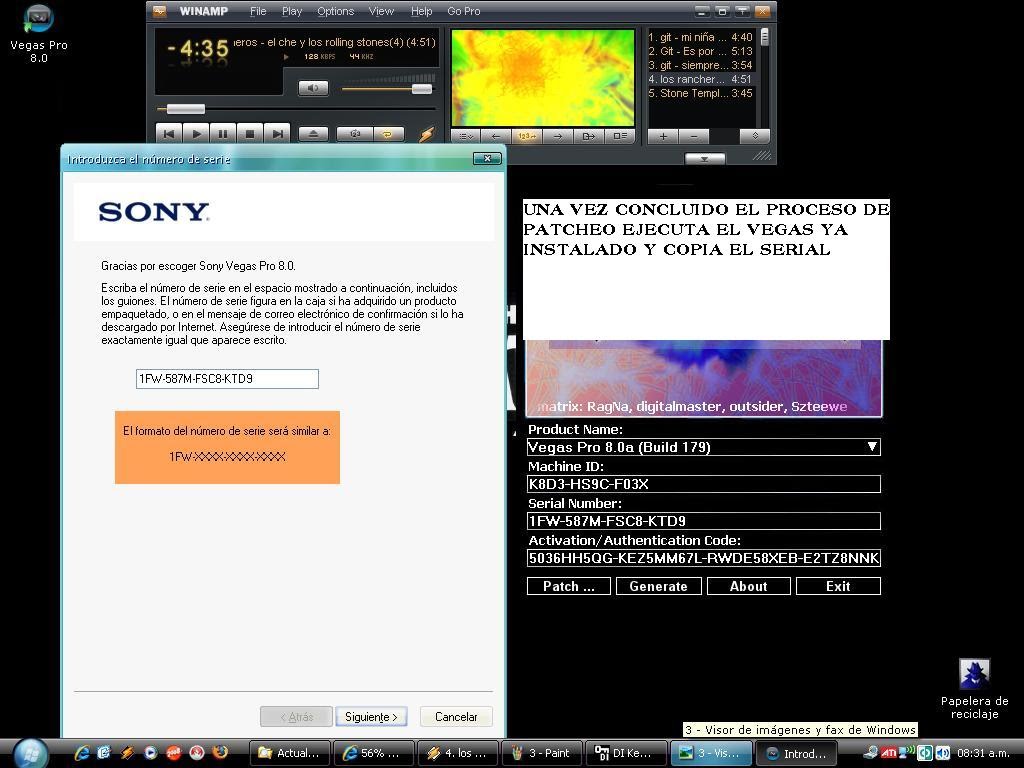Click Exit button in keygen
Viewport: 1024px width, 768px height.
(838, 586)
